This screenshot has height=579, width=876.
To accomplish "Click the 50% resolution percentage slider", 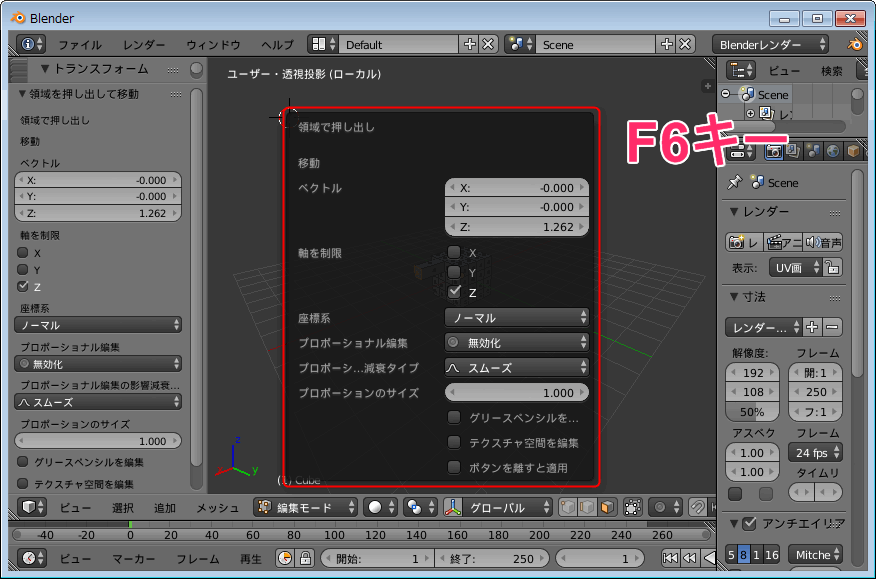I will [x=752, y=412].
